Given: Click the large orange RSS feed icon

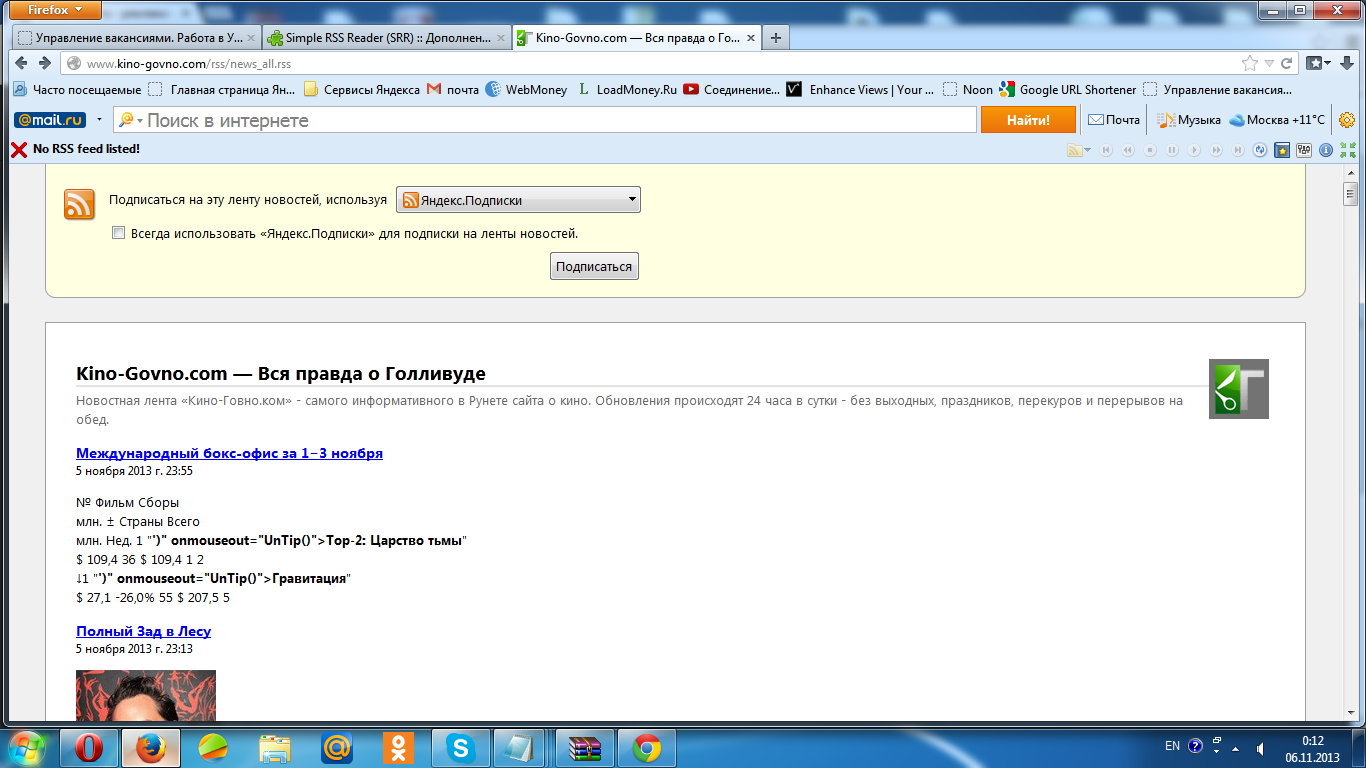Looking at the screenshot, I should tap(80, 204).
